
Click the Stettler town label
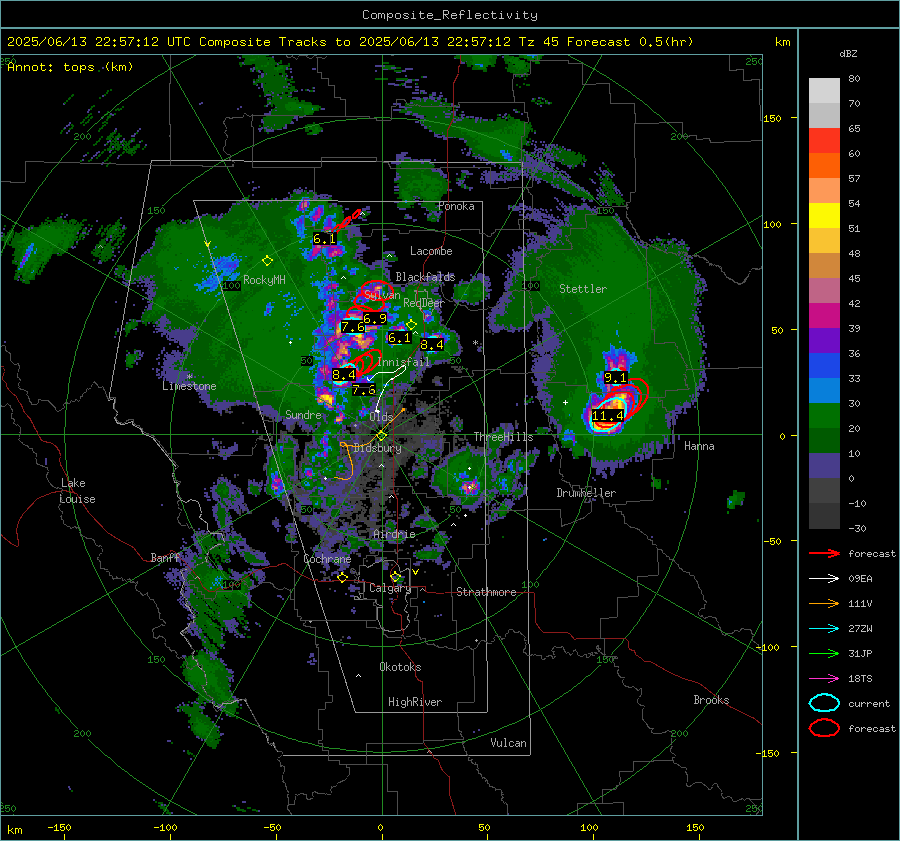click(583, 289)
